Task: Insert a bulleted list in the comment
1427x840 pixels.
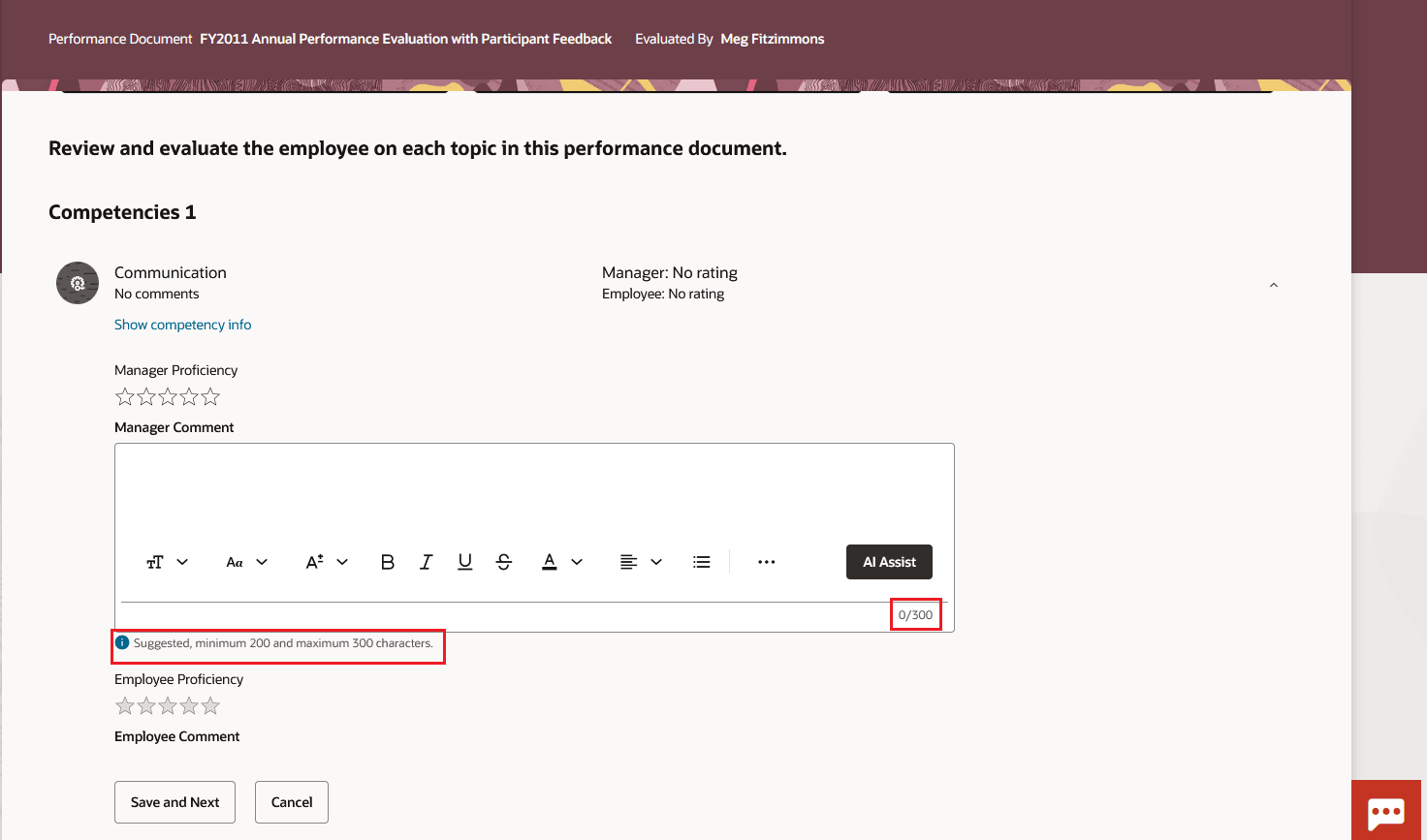Action: [x=701, y=561]
